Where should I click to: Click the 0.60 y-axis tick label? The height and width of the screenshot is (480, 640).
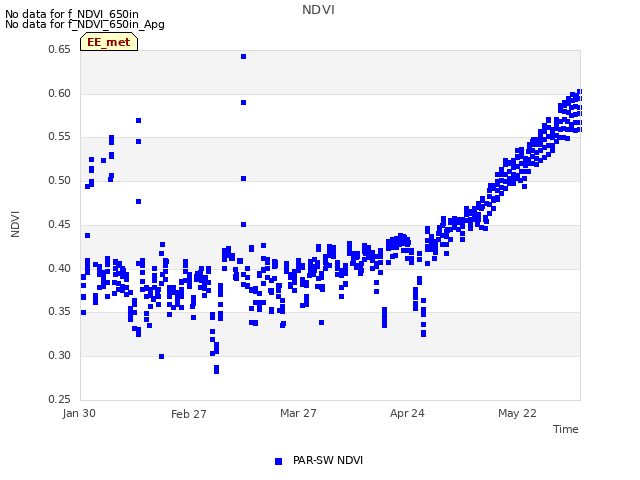(x=59, y=93)
